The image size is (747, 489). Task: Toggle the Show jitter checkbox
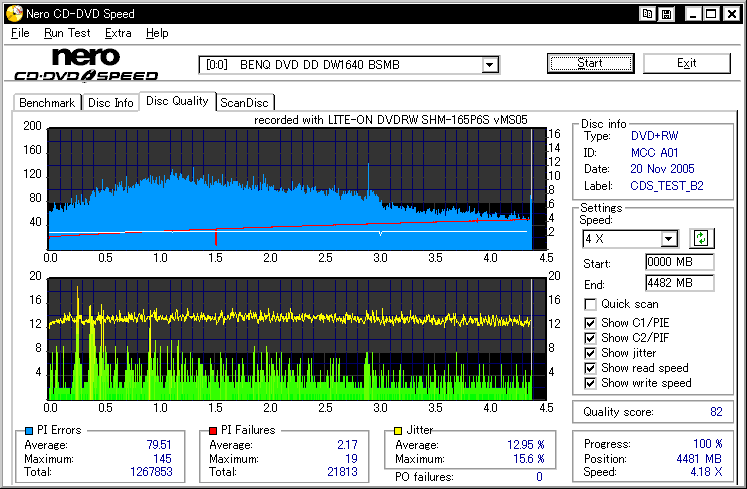(x=591, y=353)
